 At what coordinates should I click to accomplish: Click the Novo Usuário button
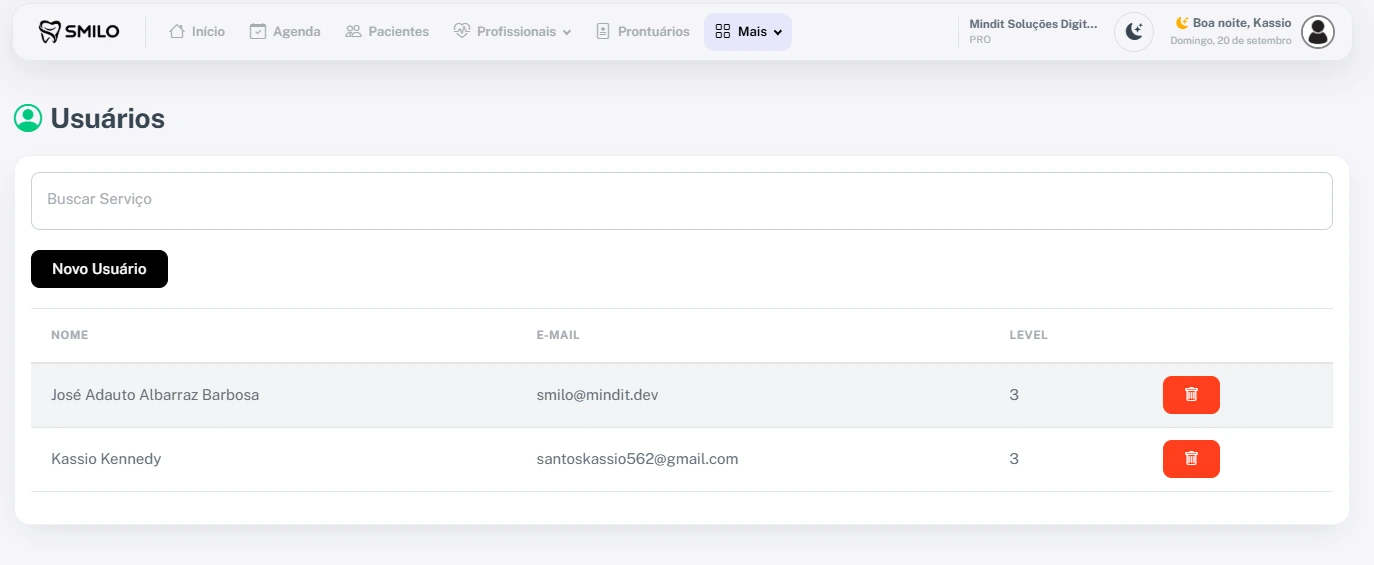[x=99, y=269]
